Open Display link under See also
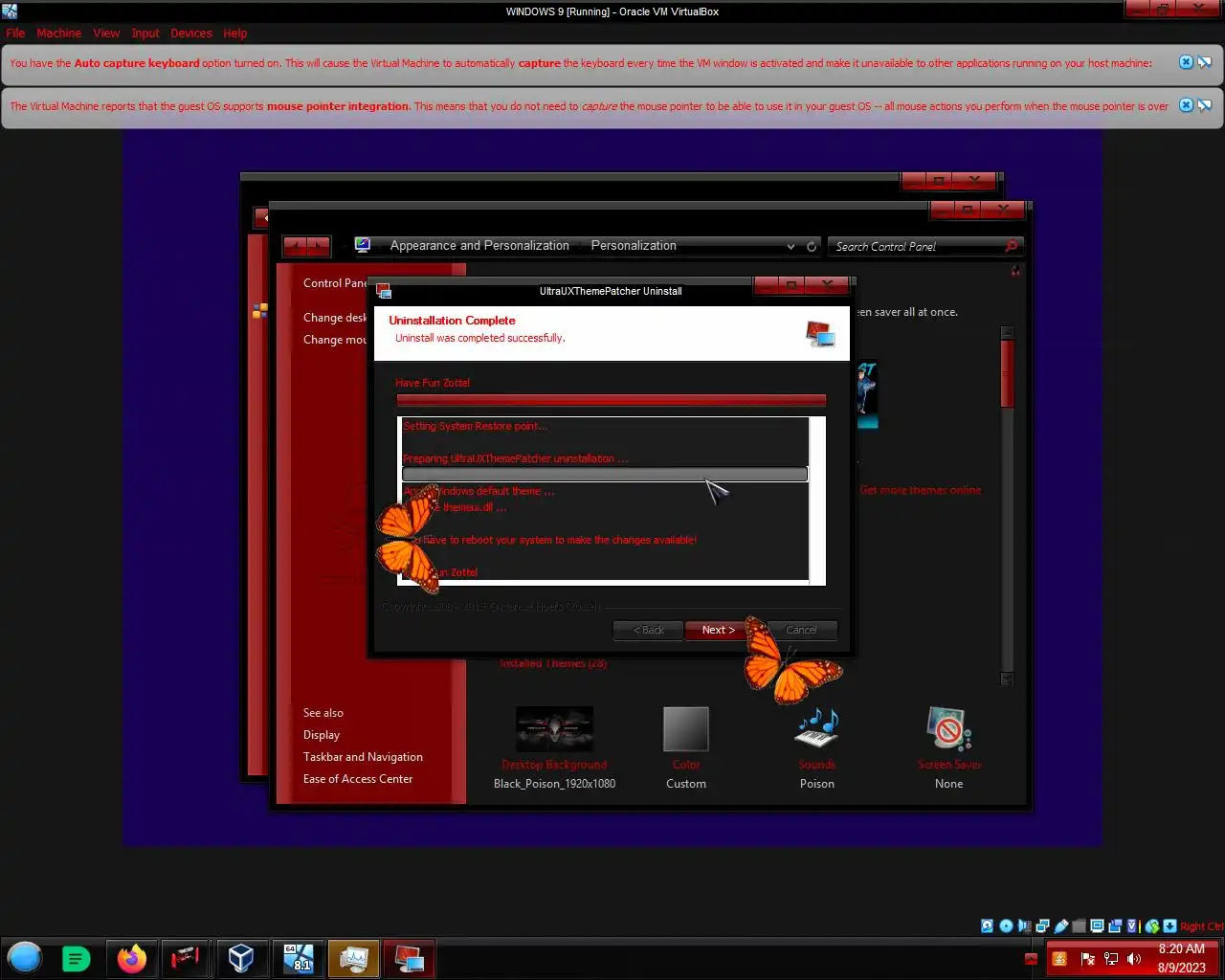 click(322, 735)
